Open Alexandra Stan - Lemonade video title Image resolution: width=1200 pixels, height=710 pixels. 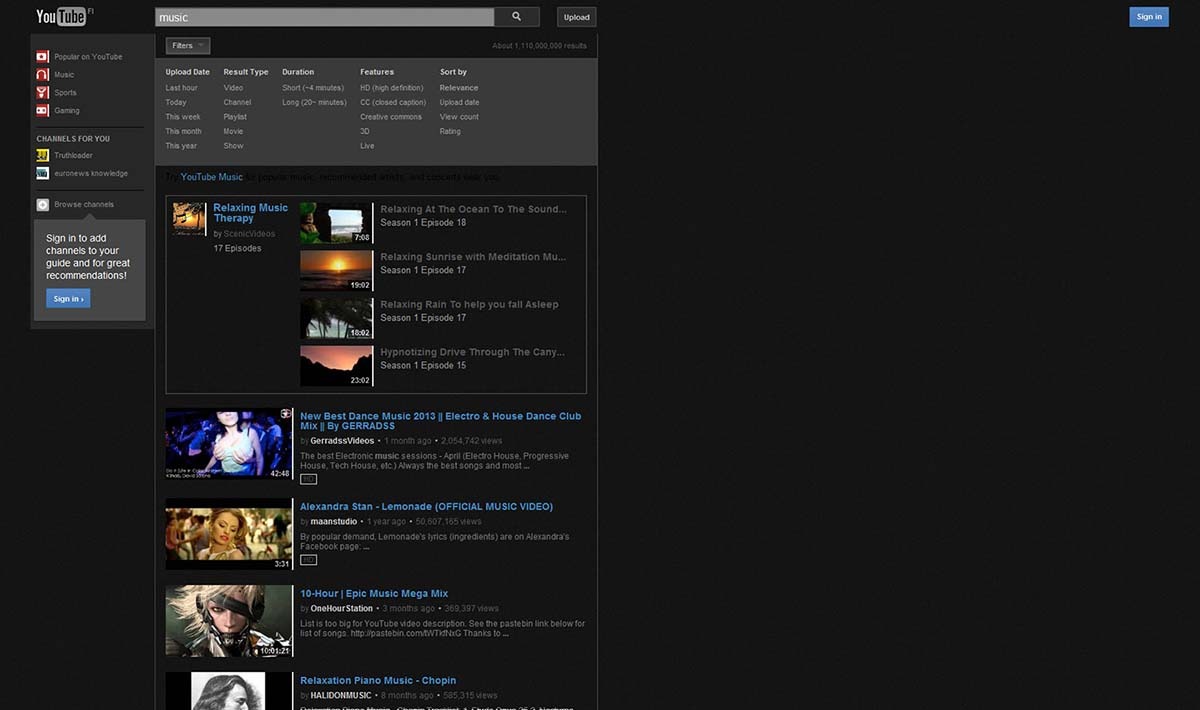[x=426, y=507]
